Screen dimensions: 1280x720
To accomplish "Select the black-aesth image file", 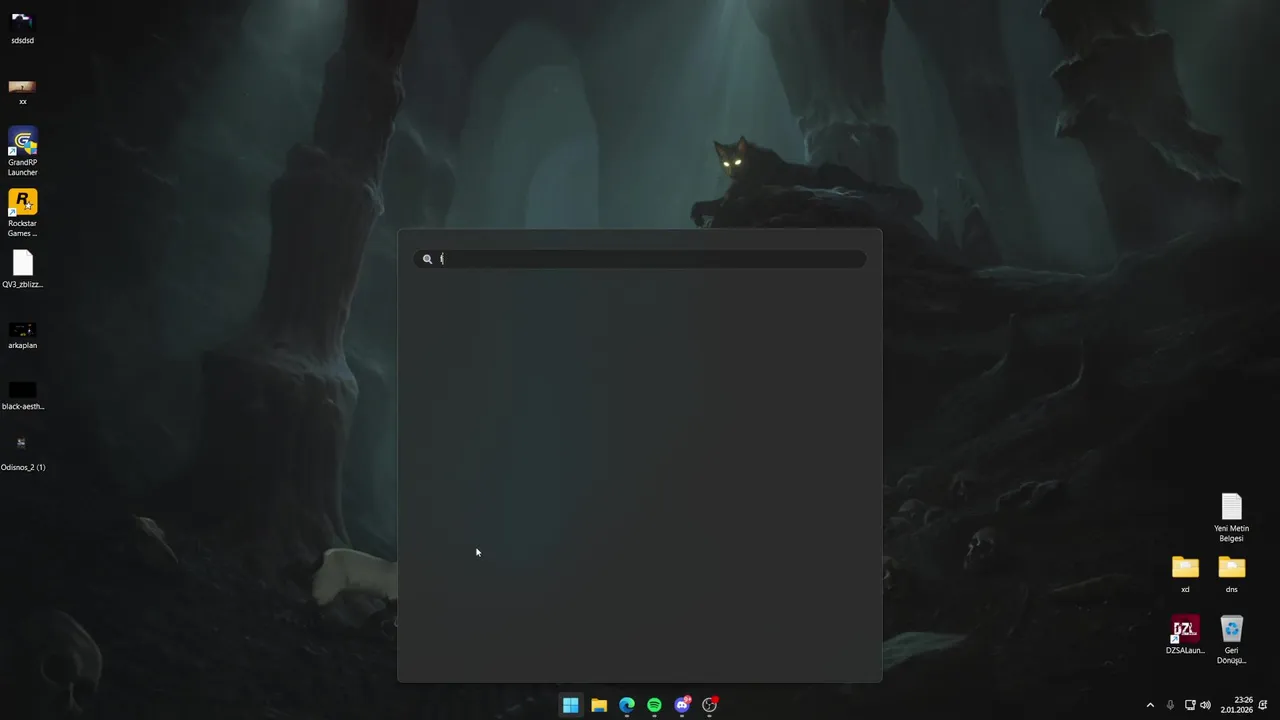I will click(x=22, y=395).
